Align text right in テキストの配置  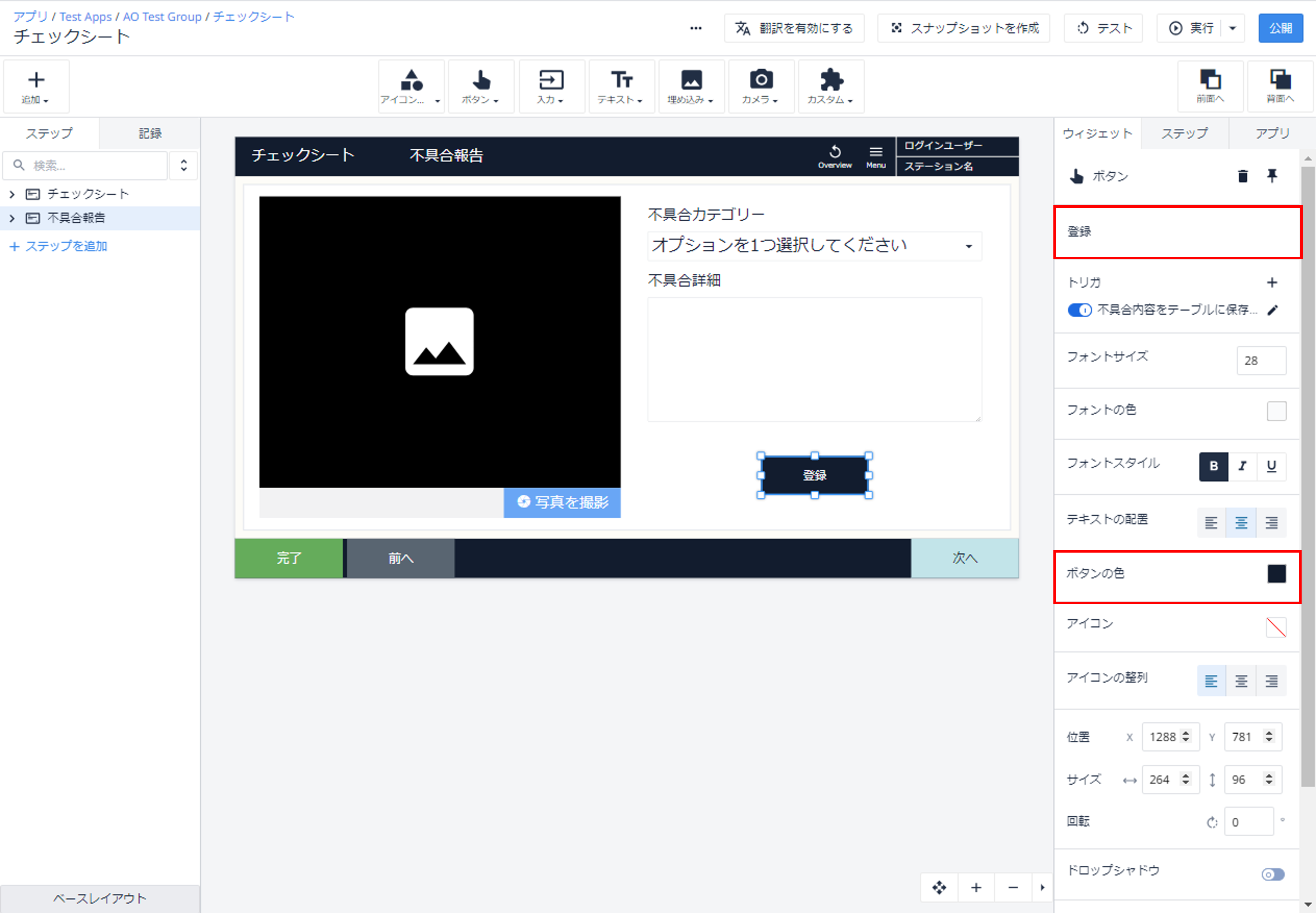click(x=1271, y=522)
